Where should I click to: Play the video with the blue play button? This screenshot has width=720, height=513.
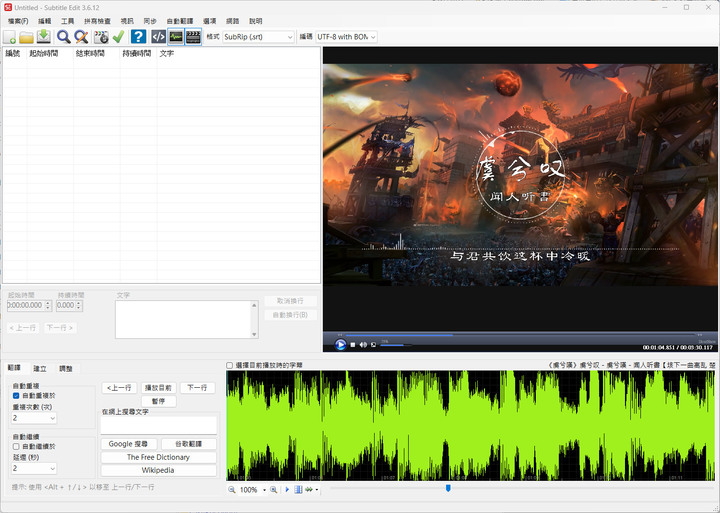(x=340, y=344)
